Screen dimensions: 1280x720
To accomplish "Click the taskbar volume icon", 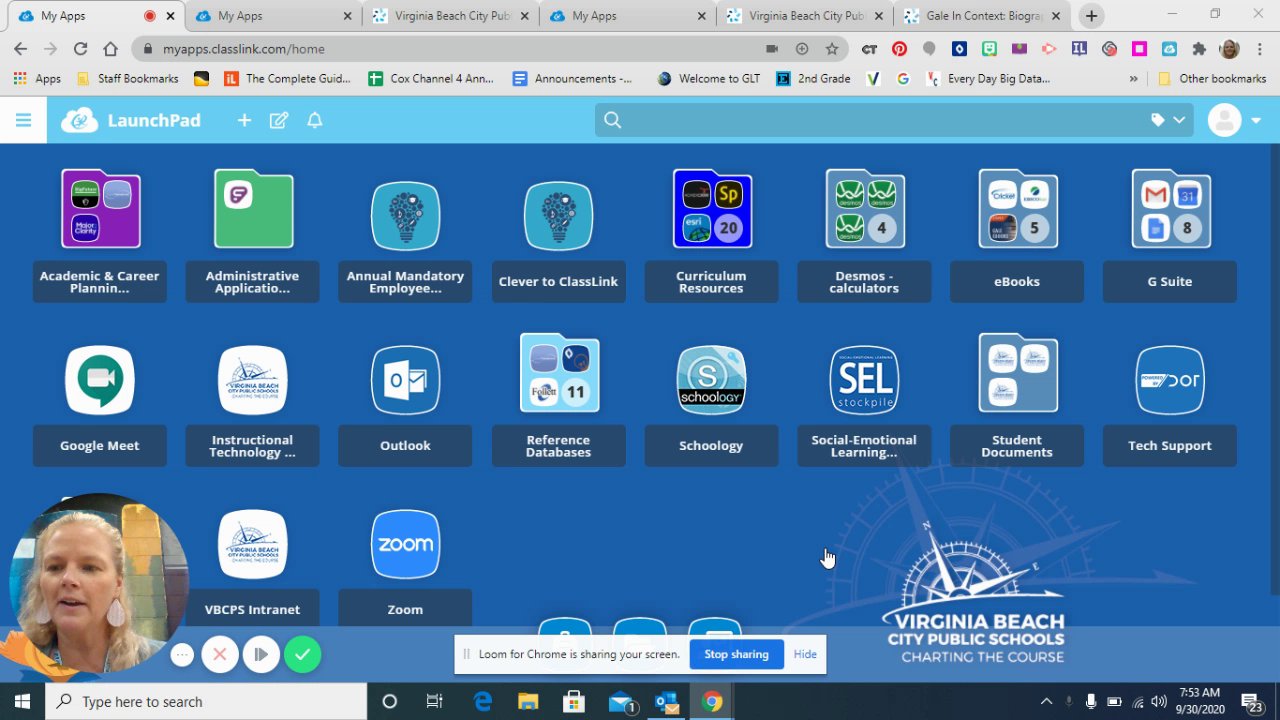I will coord(1159,701).
